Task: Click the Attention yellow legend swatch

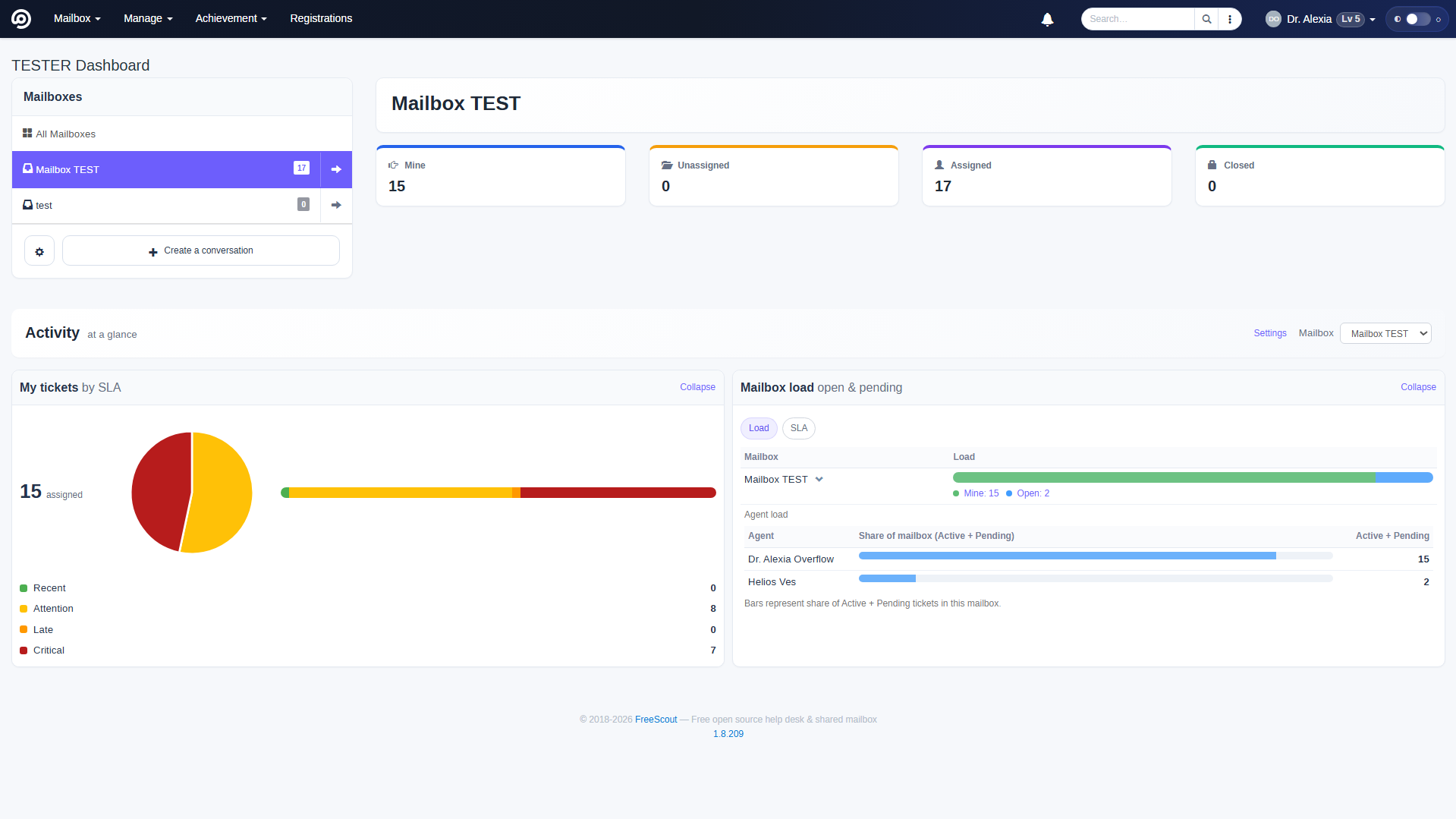Action: [x=24, y=609]
